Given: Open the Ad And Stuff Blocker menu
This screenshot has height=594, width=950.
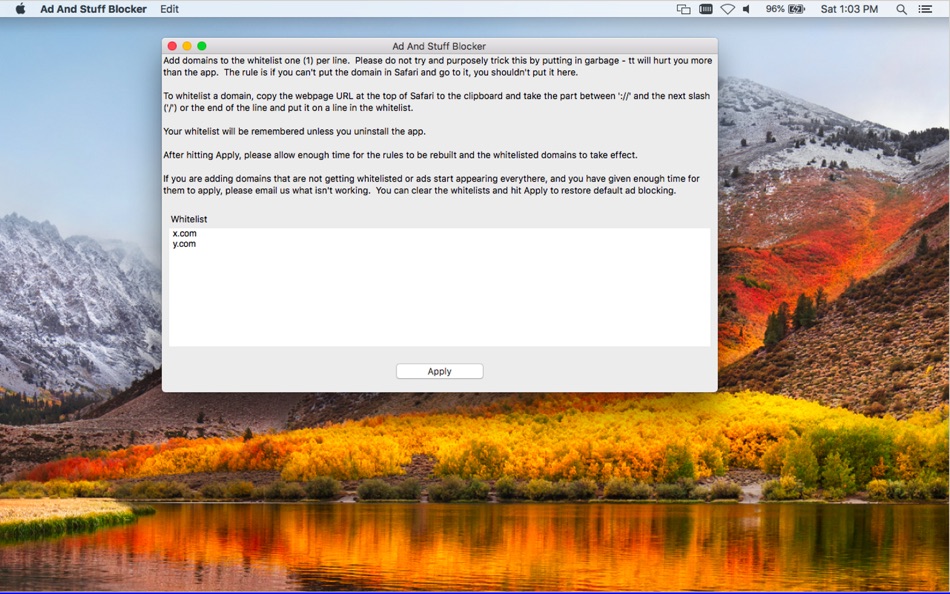Looking at the screenshot, I should [x=93, y=9].
